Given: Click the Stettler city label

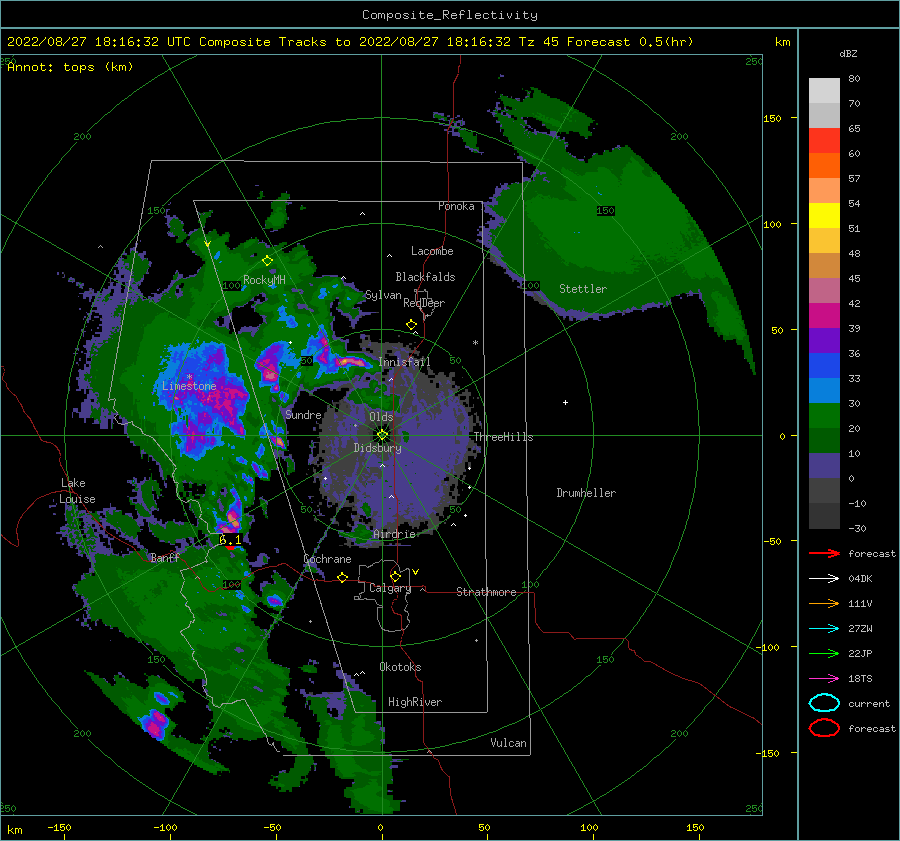Looking at the screenshot, I should [x=583, y=289].
